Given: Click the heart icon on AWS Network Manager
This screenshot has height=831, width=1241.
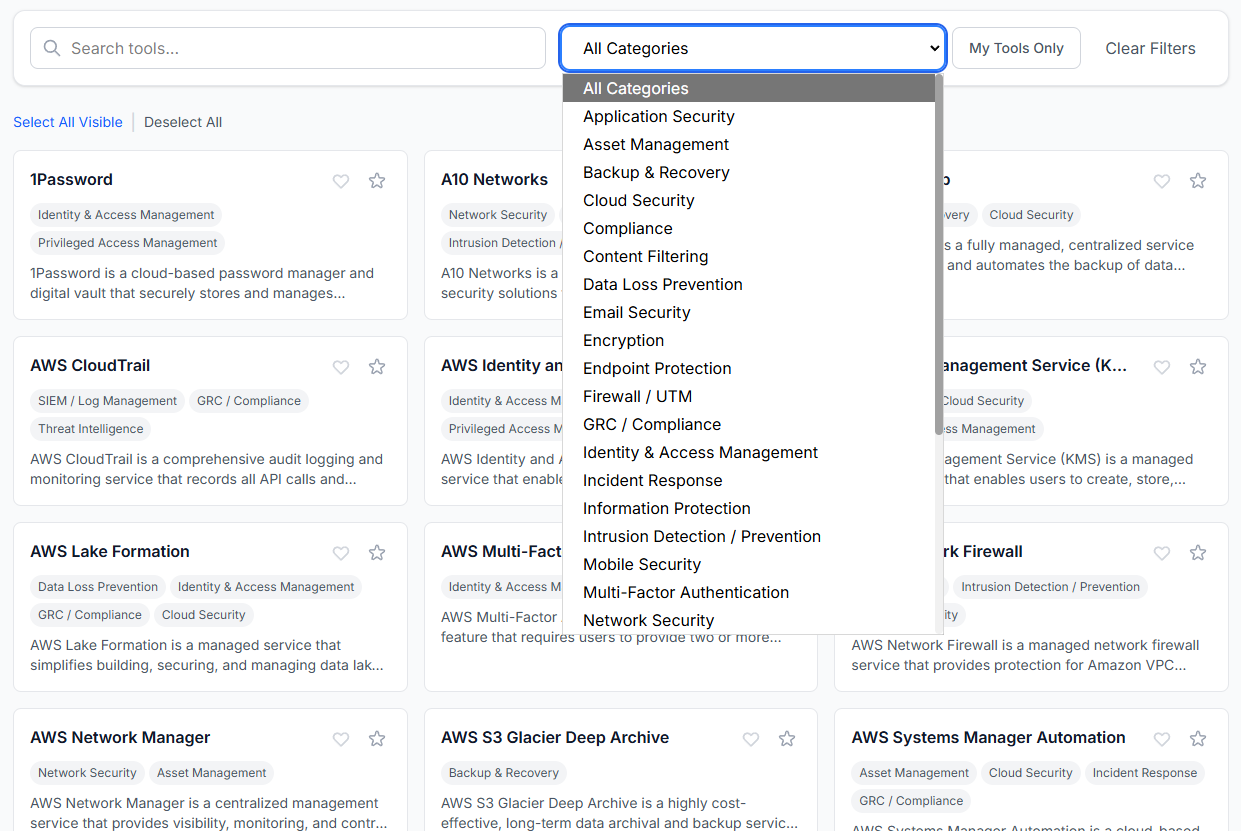Looking at the screenshot, I should 341,739.
